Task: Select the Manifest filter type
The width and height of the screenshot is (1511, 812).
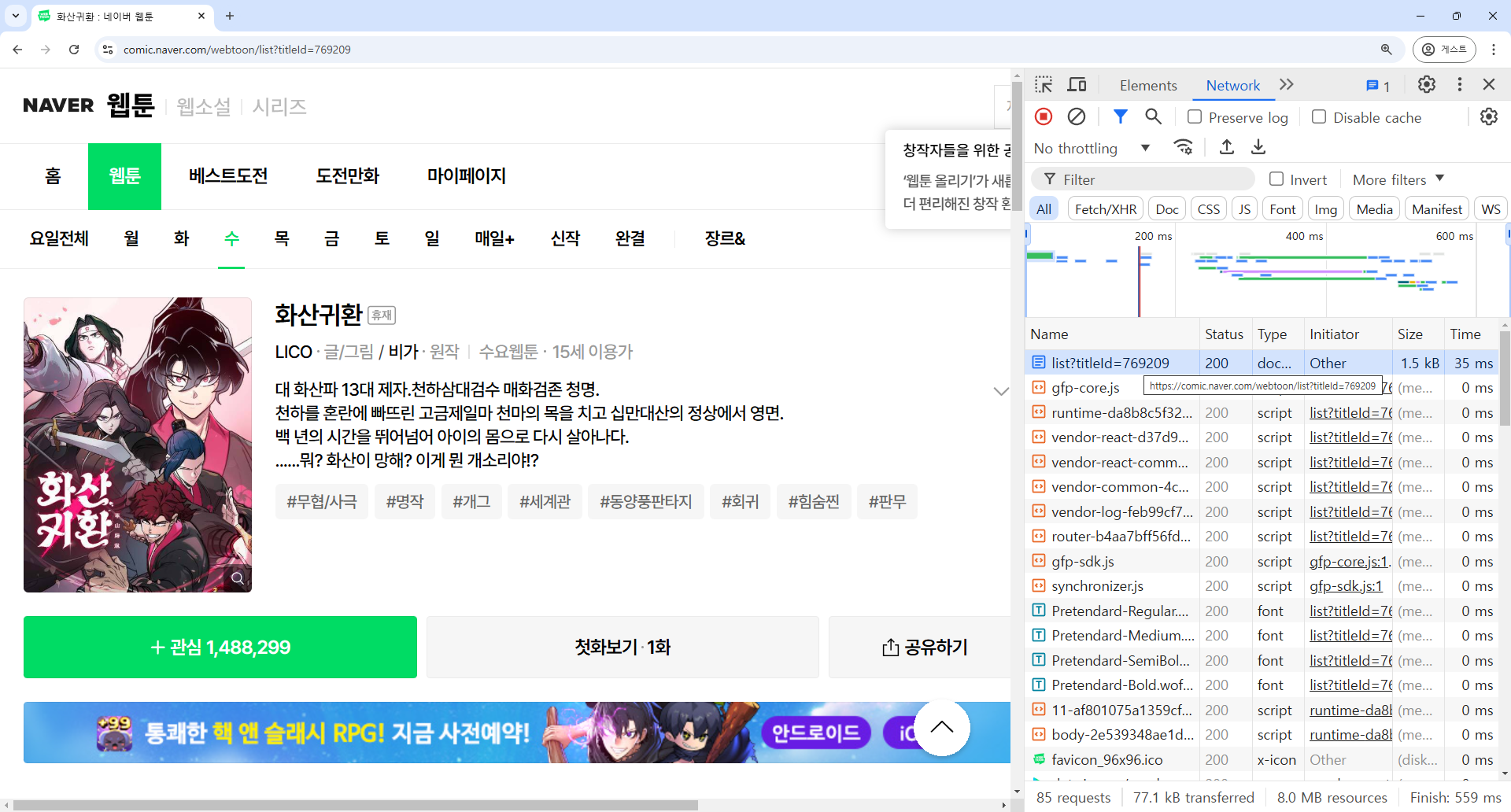Action: [x=1437, y=209]
